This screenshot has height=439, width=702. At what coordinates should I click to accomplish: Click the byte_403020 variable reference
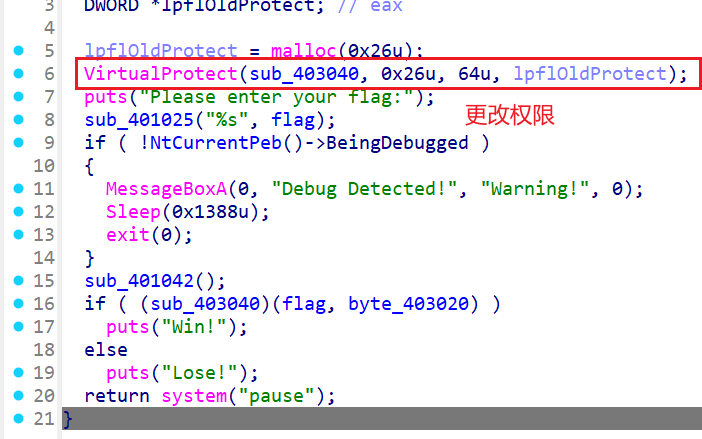pyautogui.click(x=408, y=304)
